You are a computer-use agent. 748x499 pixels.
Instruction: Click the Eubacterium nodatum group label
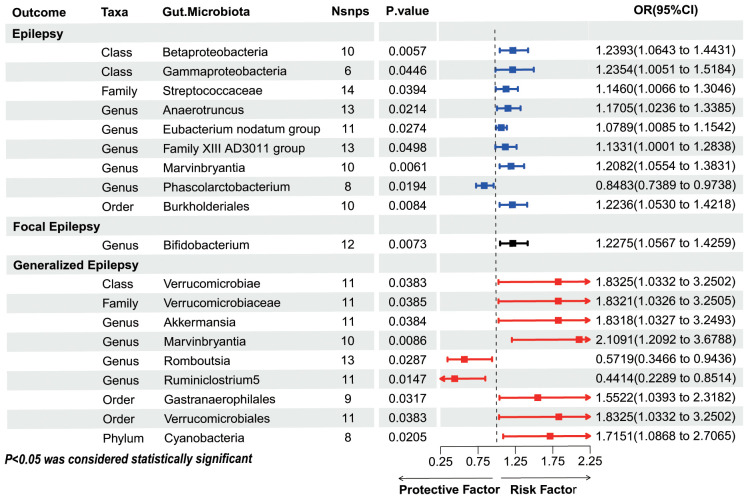coord(241,129)
